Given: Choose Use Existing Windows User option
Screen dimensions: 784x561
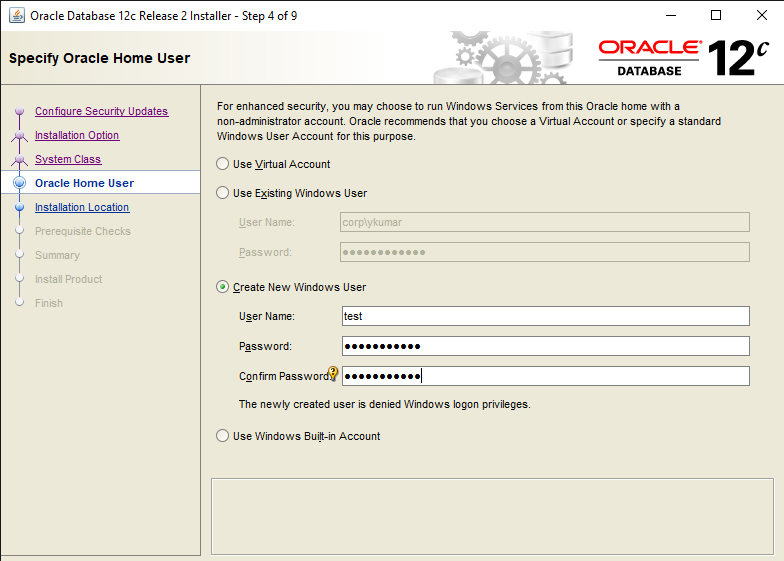Looking at the screenshot, I should 223,193.
